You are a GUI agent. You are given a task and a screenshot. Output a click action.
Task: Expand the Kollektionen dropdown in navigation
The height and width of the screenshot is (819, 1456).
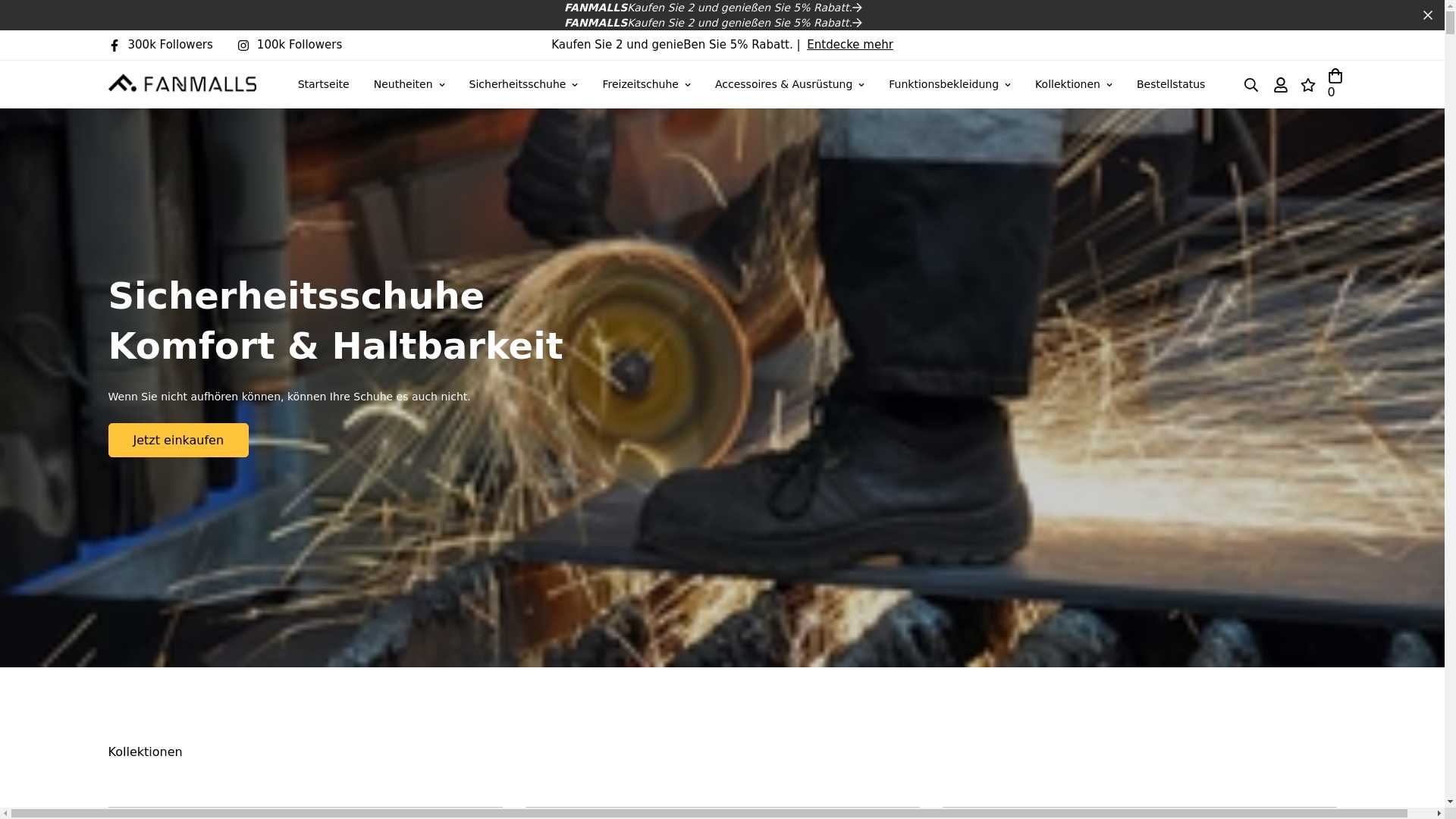point(1073,84)
